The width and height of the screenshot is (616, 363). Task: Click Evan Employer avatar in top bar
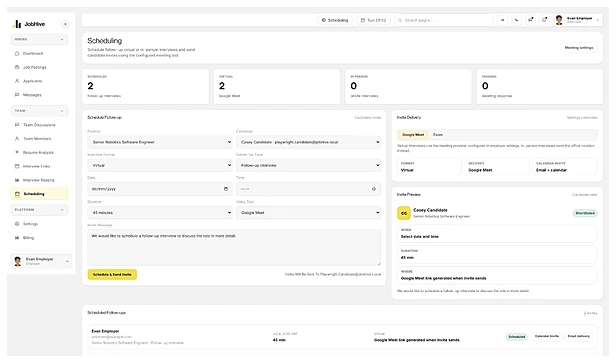click(559, 20)
